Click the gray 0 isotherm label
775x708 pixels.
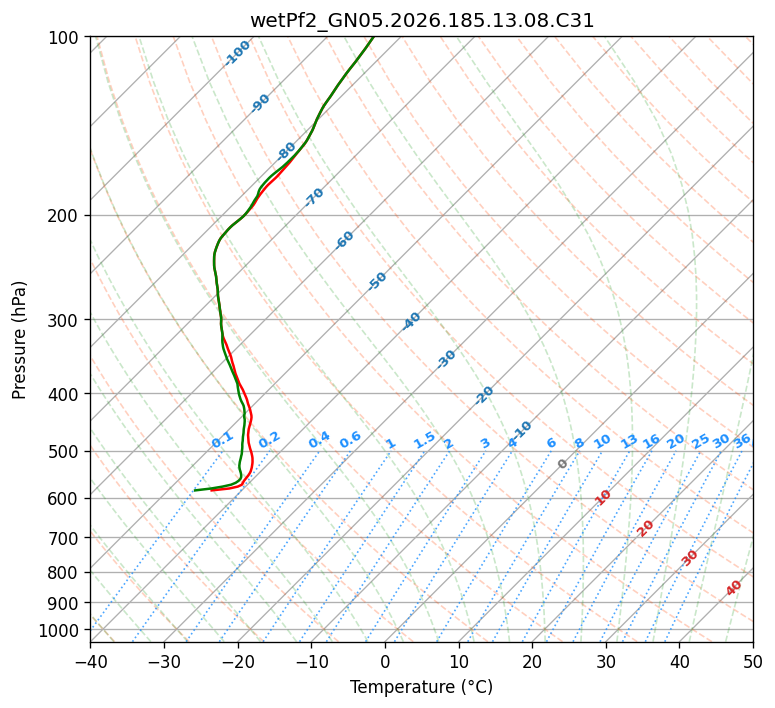point(562,464)
